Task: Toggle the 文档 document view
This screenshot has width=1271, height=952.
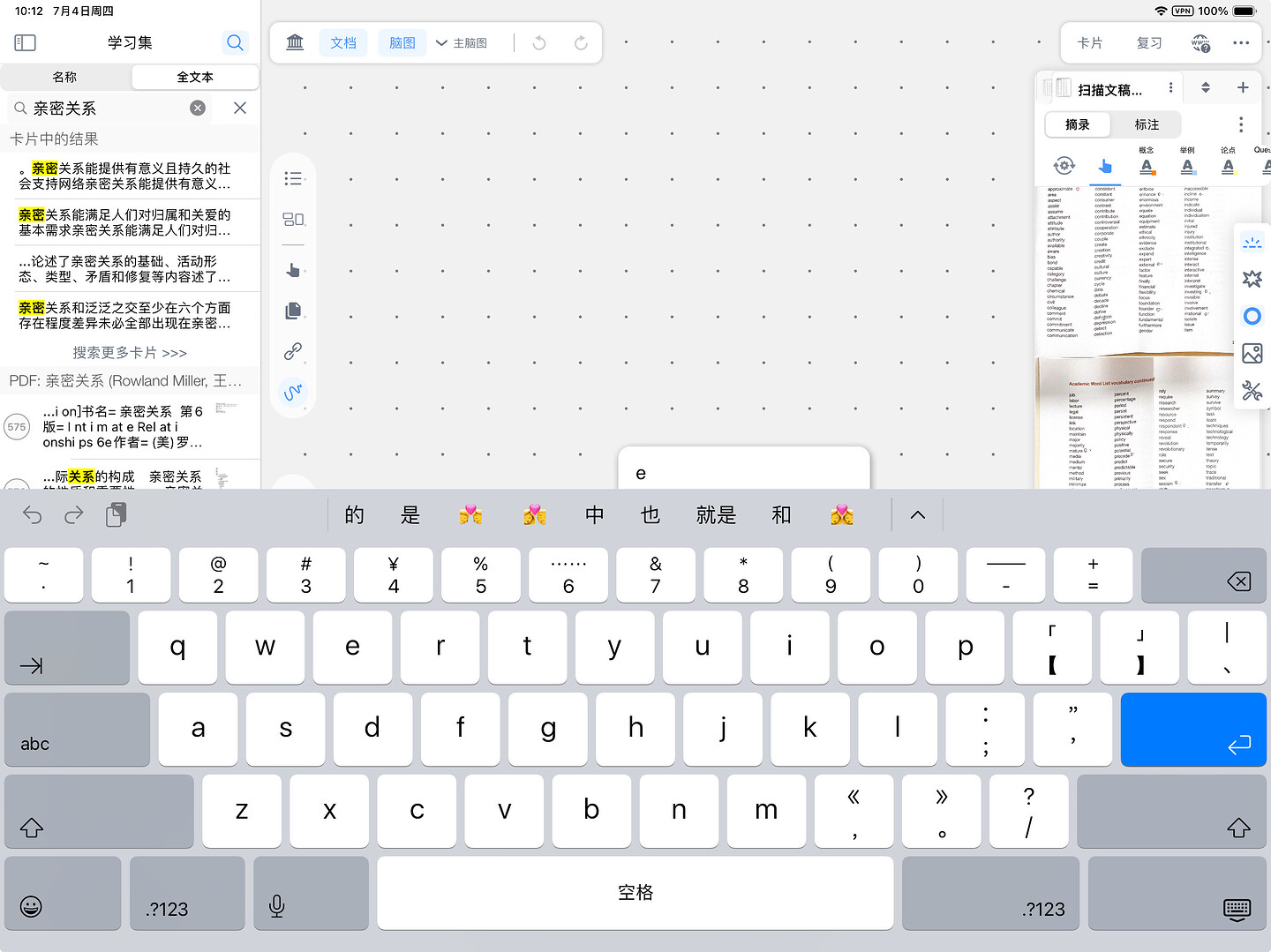Action: (x=344, y=42)
